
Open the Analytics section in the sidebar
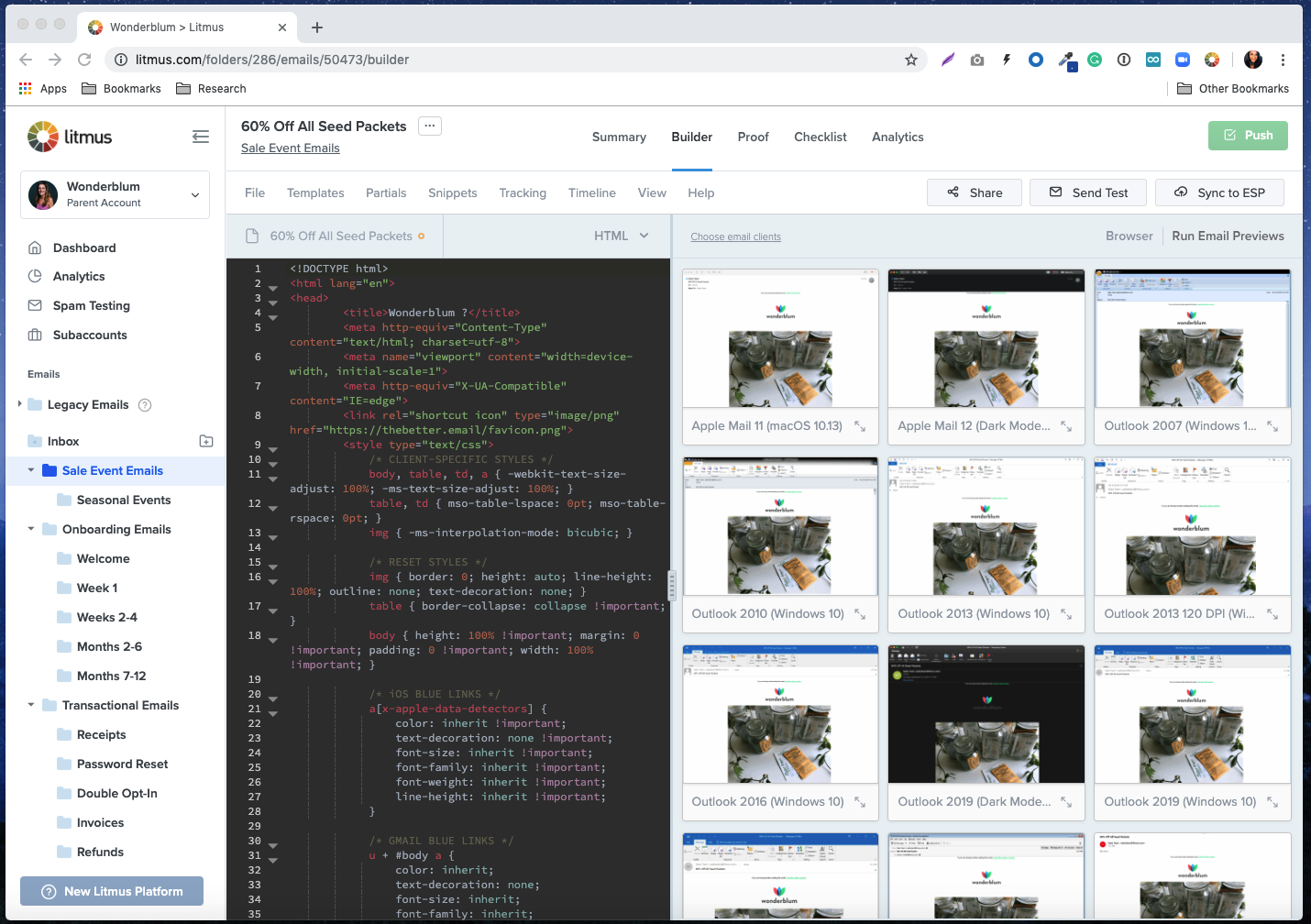coord(77,276)
